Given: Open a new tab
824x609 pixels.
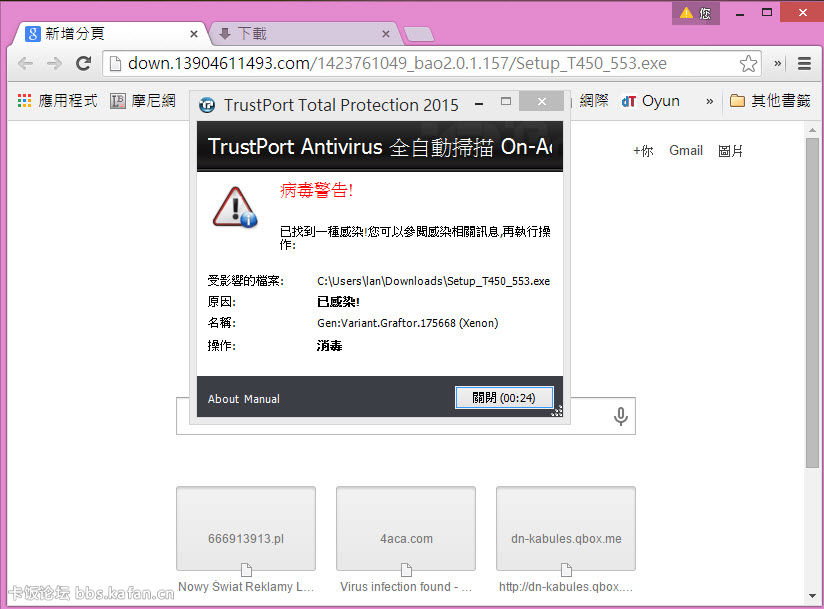Looking at the screenshot, I should click(419, 34).
